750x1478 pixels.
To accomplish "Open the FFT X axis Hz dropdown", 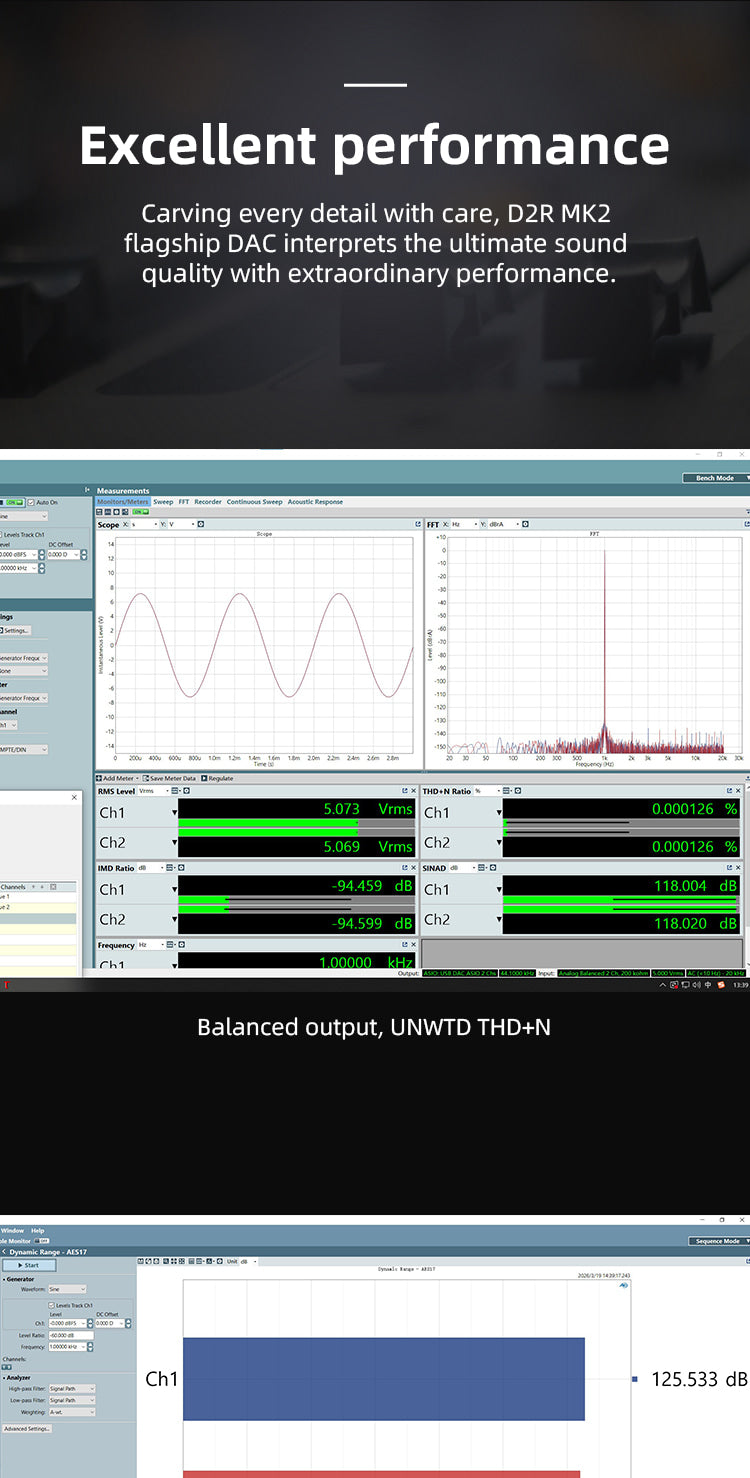I will click(464, 524).
